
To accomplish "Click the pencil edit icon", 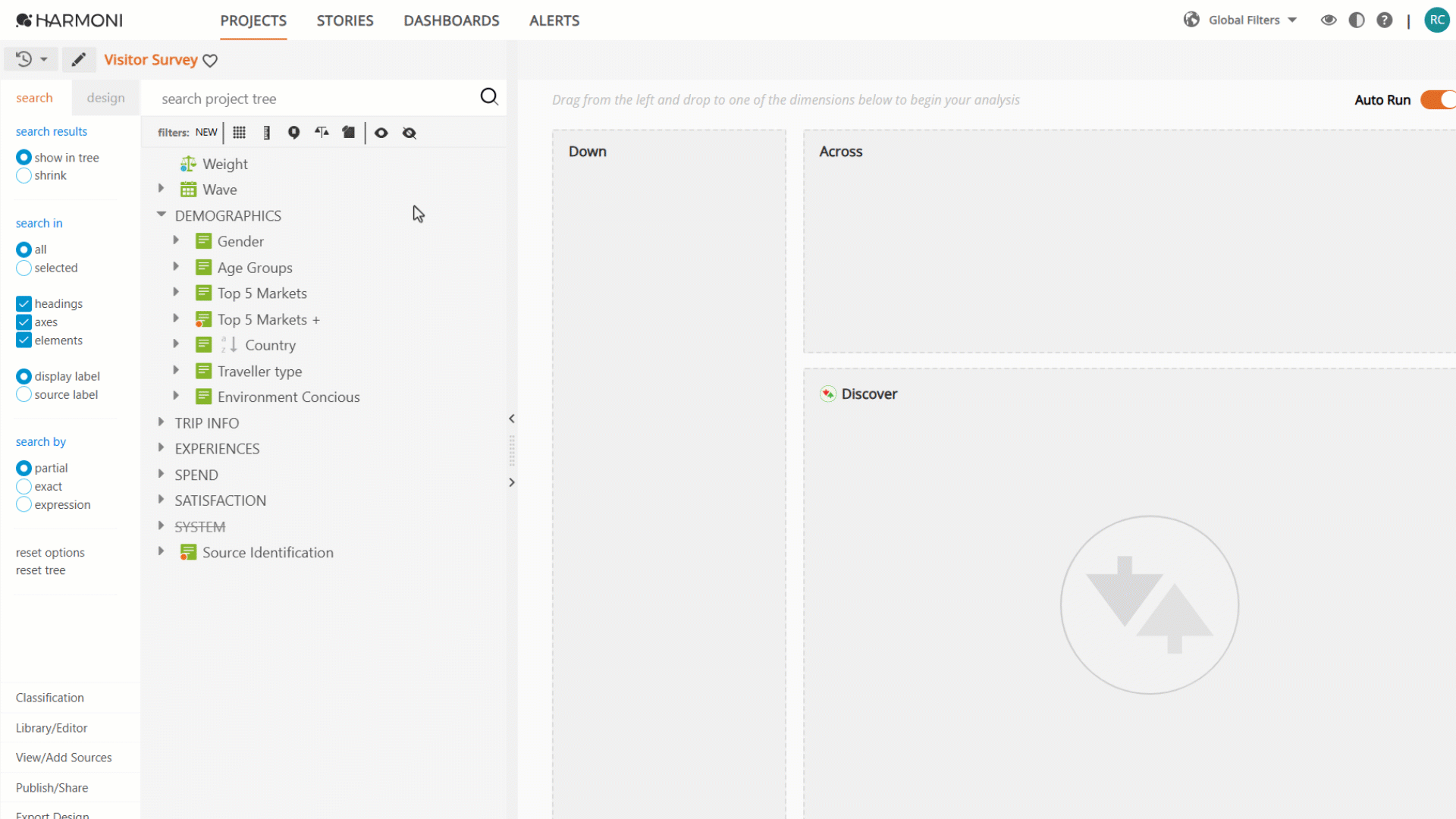I will [79, 59].
